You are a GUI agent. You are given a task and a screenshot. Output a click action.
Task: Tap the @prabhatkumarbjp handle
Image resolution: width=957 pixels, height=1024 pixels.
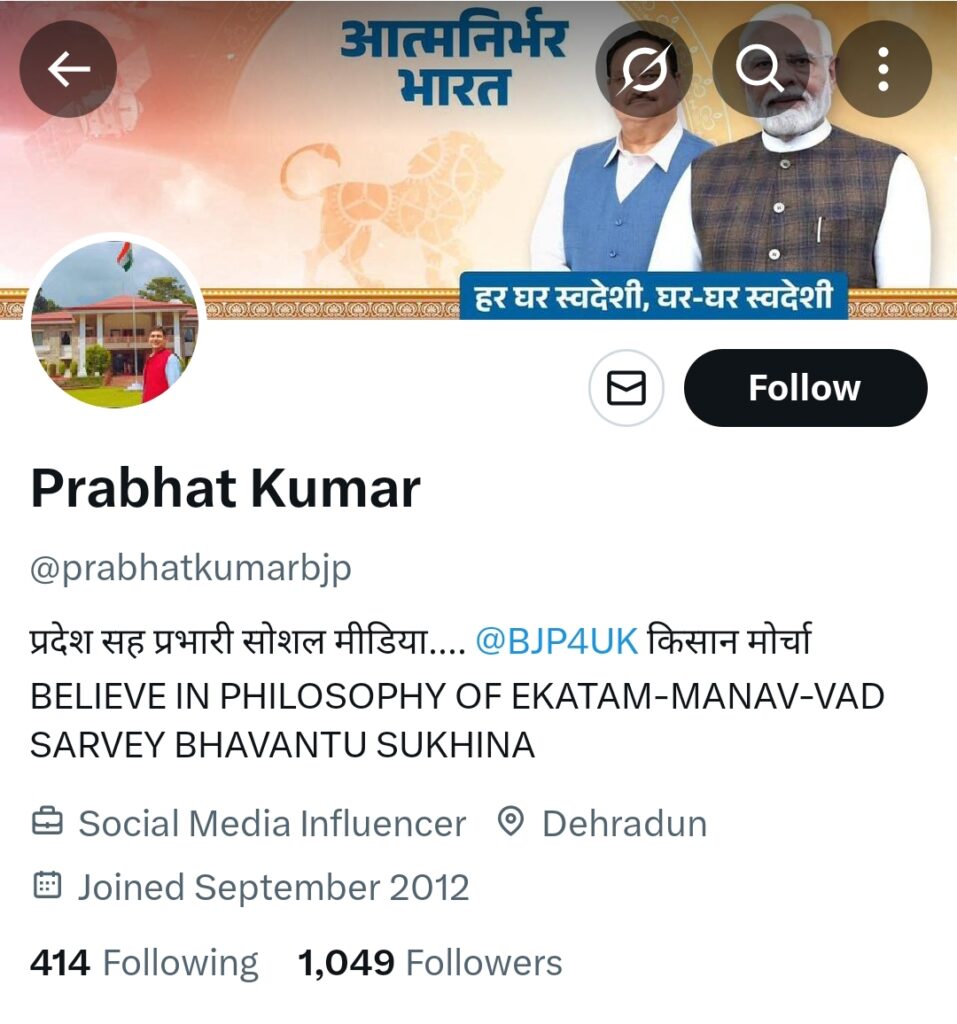click(x=191, y=569)
